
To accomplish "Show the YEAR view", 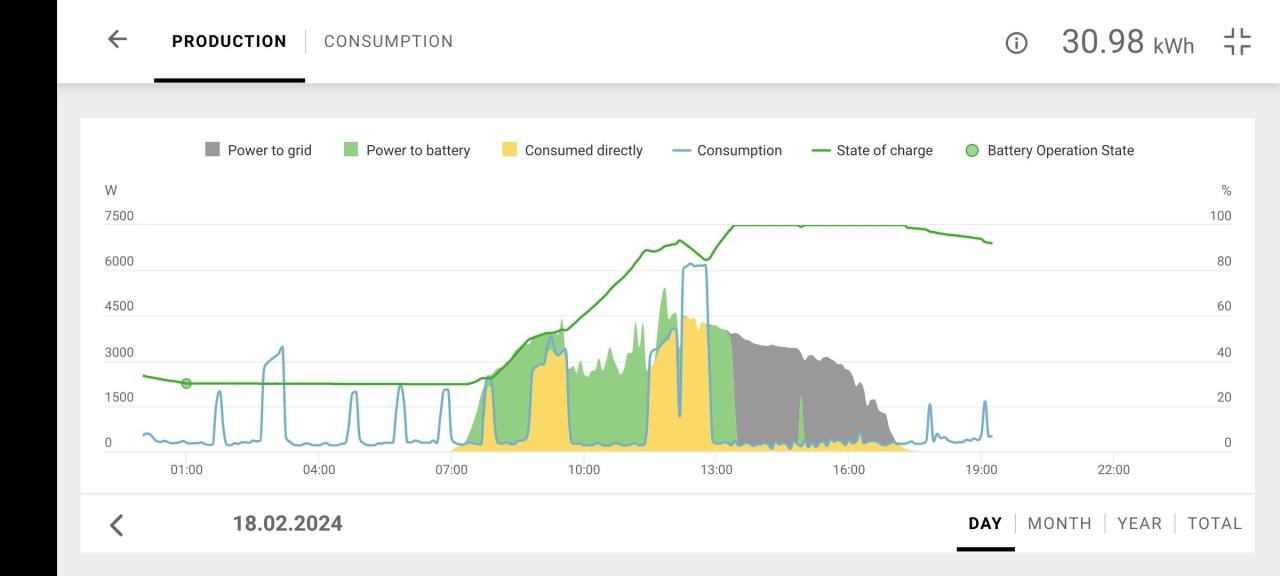I will (1139, 523).
